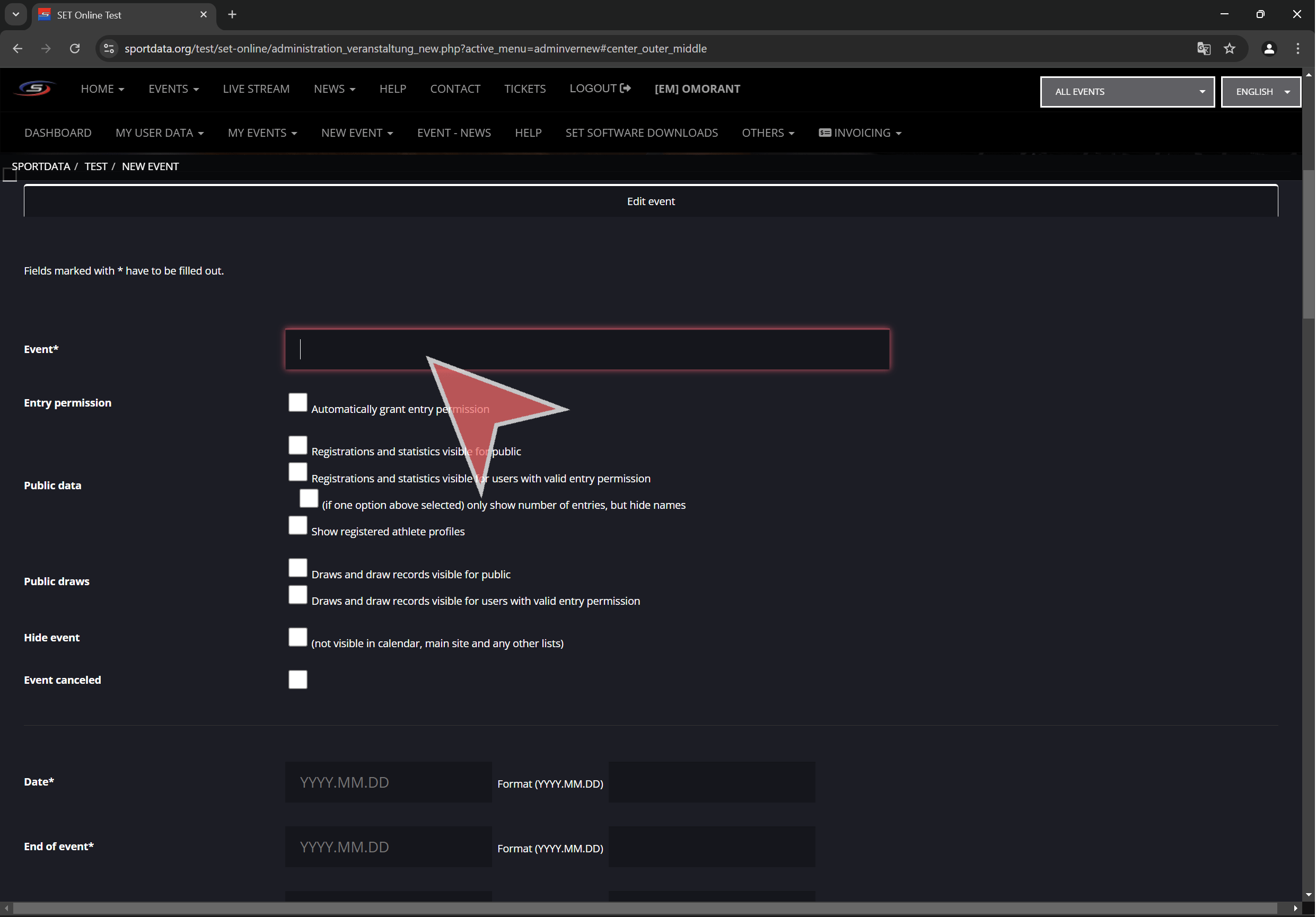Screen dimensions: 1316x917
Task: Click the site information icon
Action: pyautogui.click(x=109, y=49)
